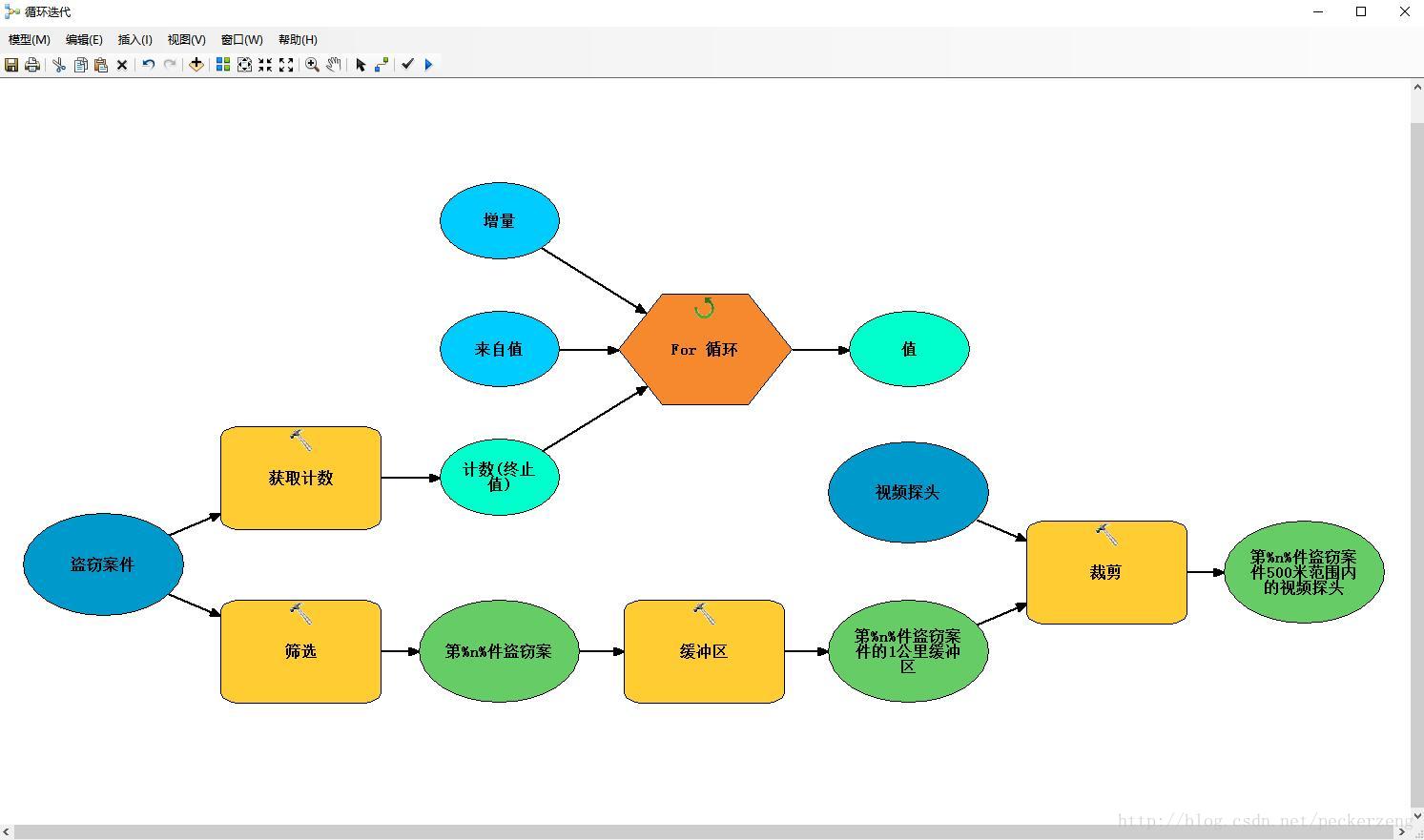Choose the arrow select tool

pos(361,65)
